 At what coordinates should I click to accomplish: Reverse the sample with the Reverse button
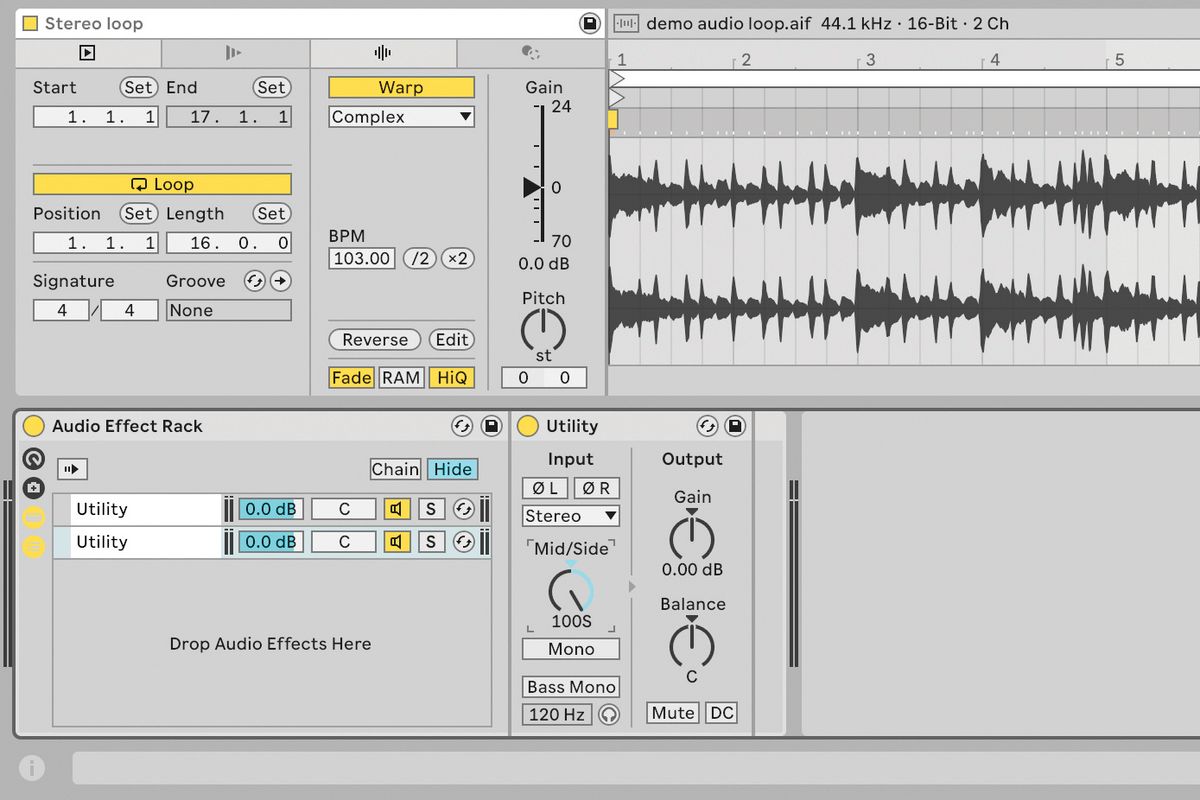375,340
